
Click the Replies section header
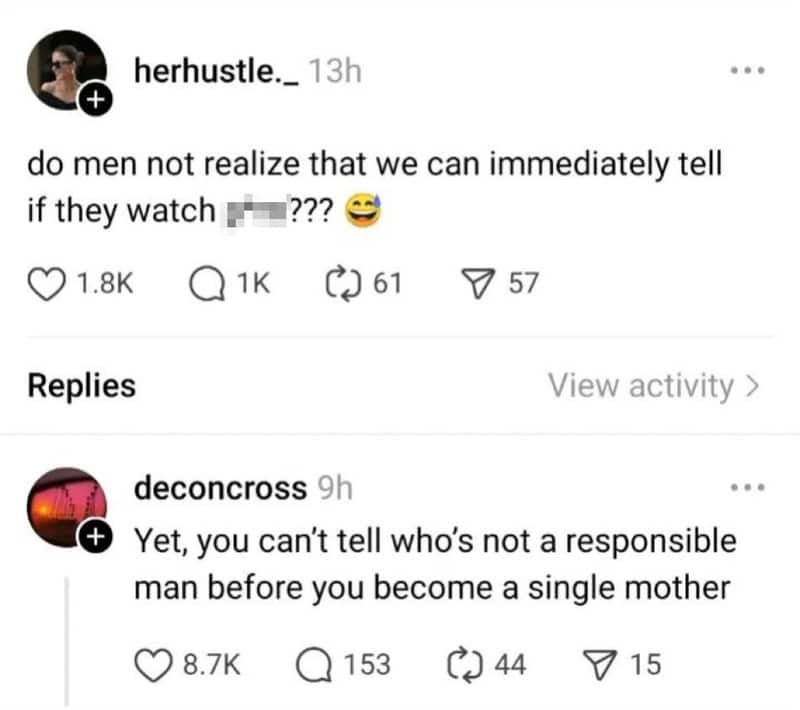82,386
